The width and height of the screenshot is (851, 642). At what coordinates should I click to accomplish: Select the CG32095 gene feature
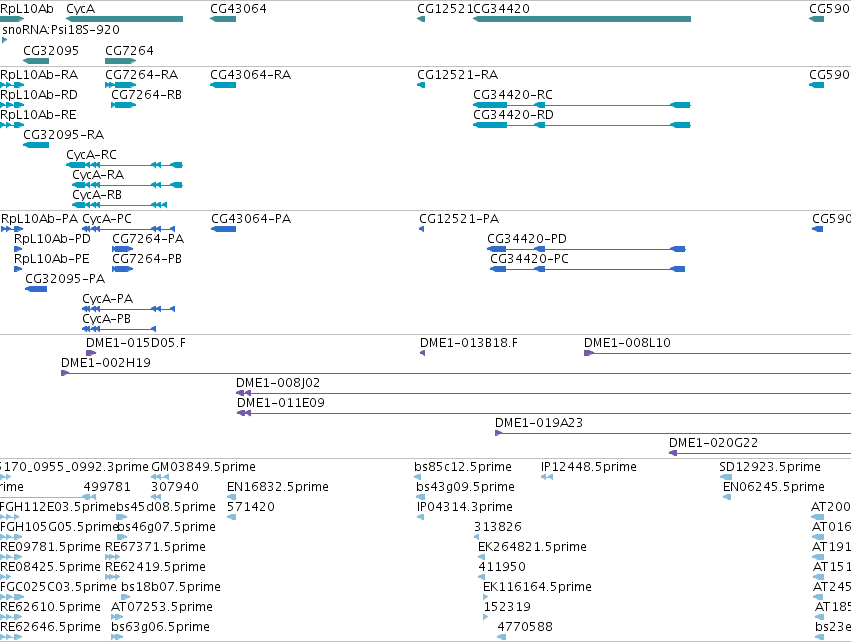pyautogui.click(x=36, y=61)
